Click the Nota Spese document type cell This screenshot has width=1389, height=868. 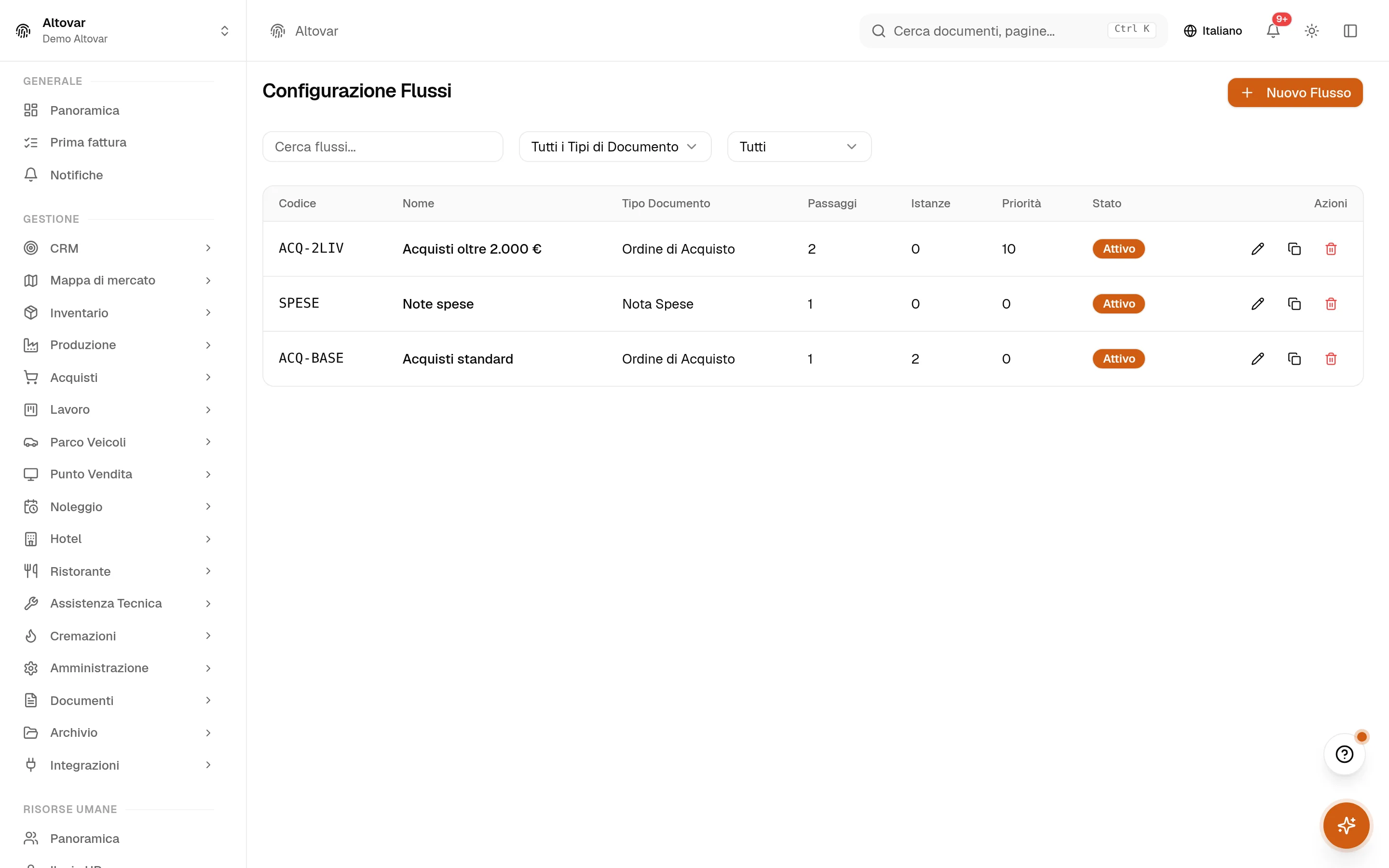click(658, 304)
